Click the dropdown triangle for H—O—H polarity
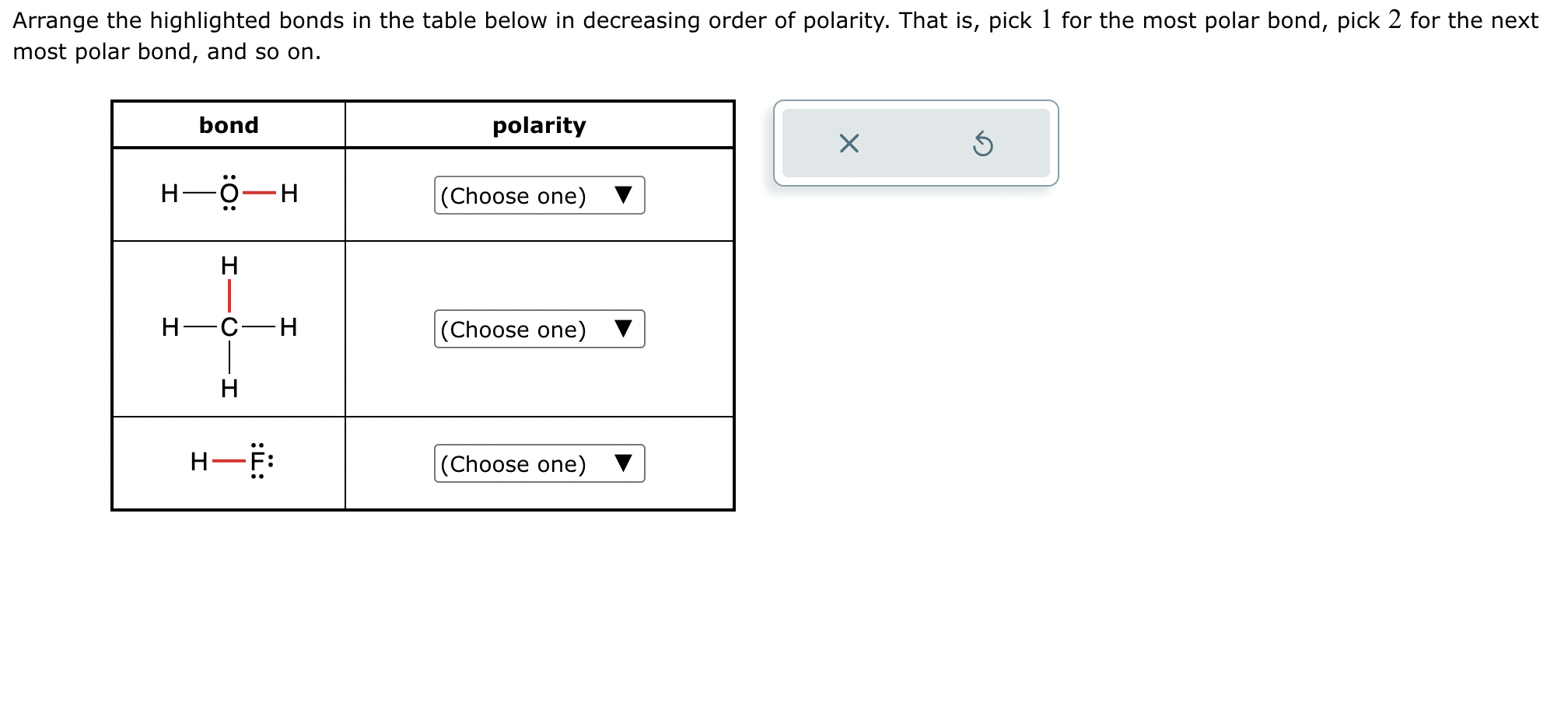Screen dimensions: 1568x709 [x=625, y=196]
